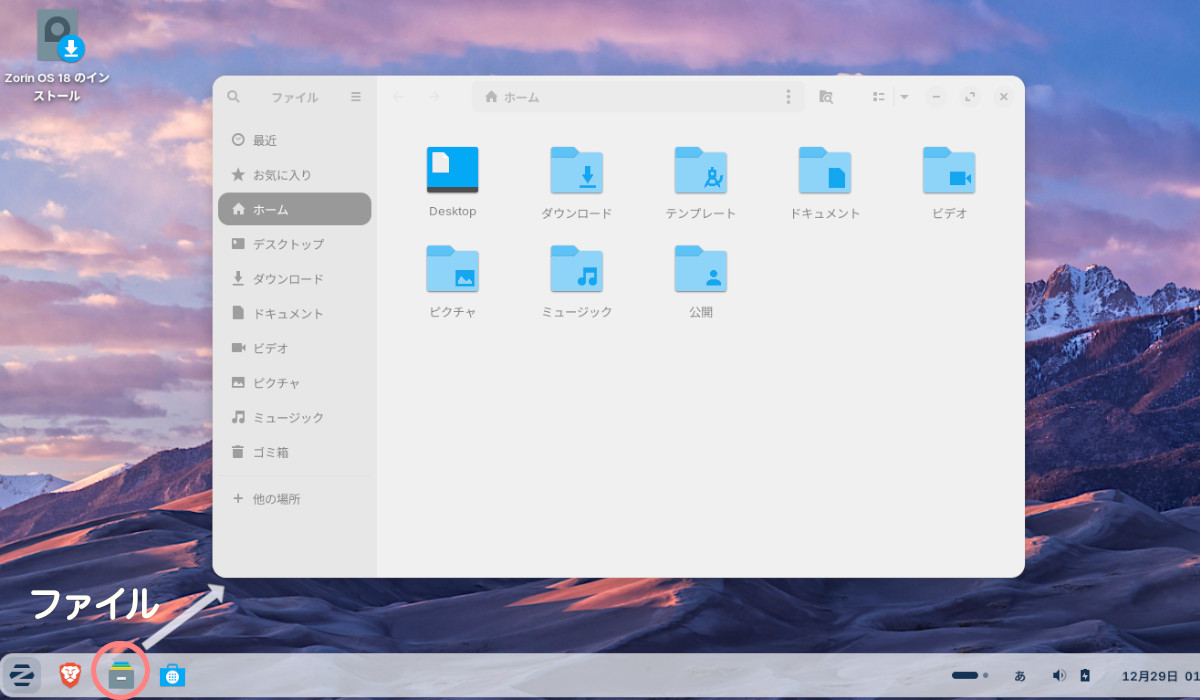Open the 公開 public folder
Screen dimensions: 1200x700
[x=700, y=269]
